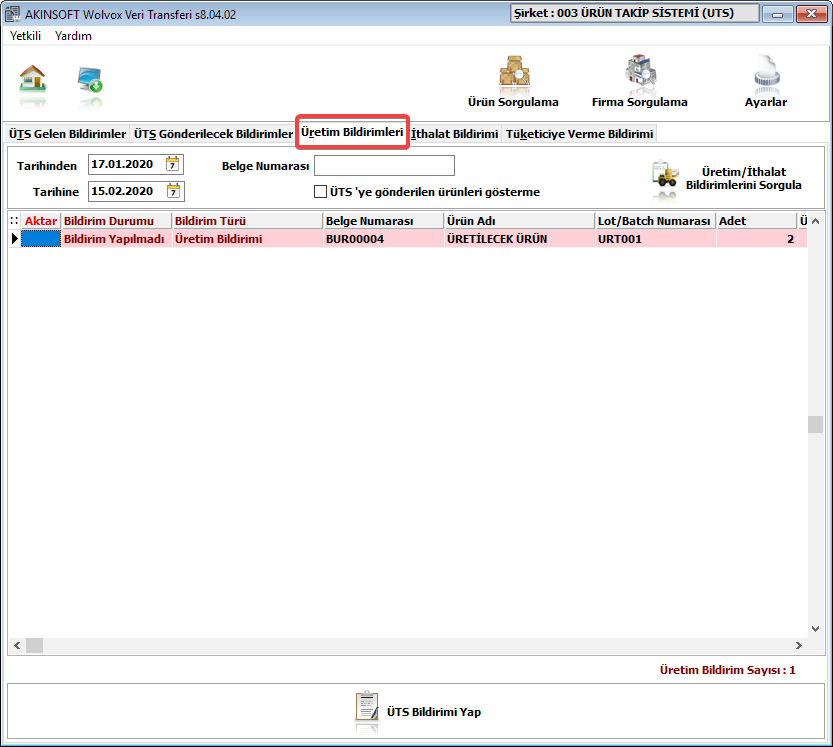The width and height of the screenshot is (833, 747).
Task: Close the Wolvox Veri Transferi window
Action: click(x=811, y=14)
